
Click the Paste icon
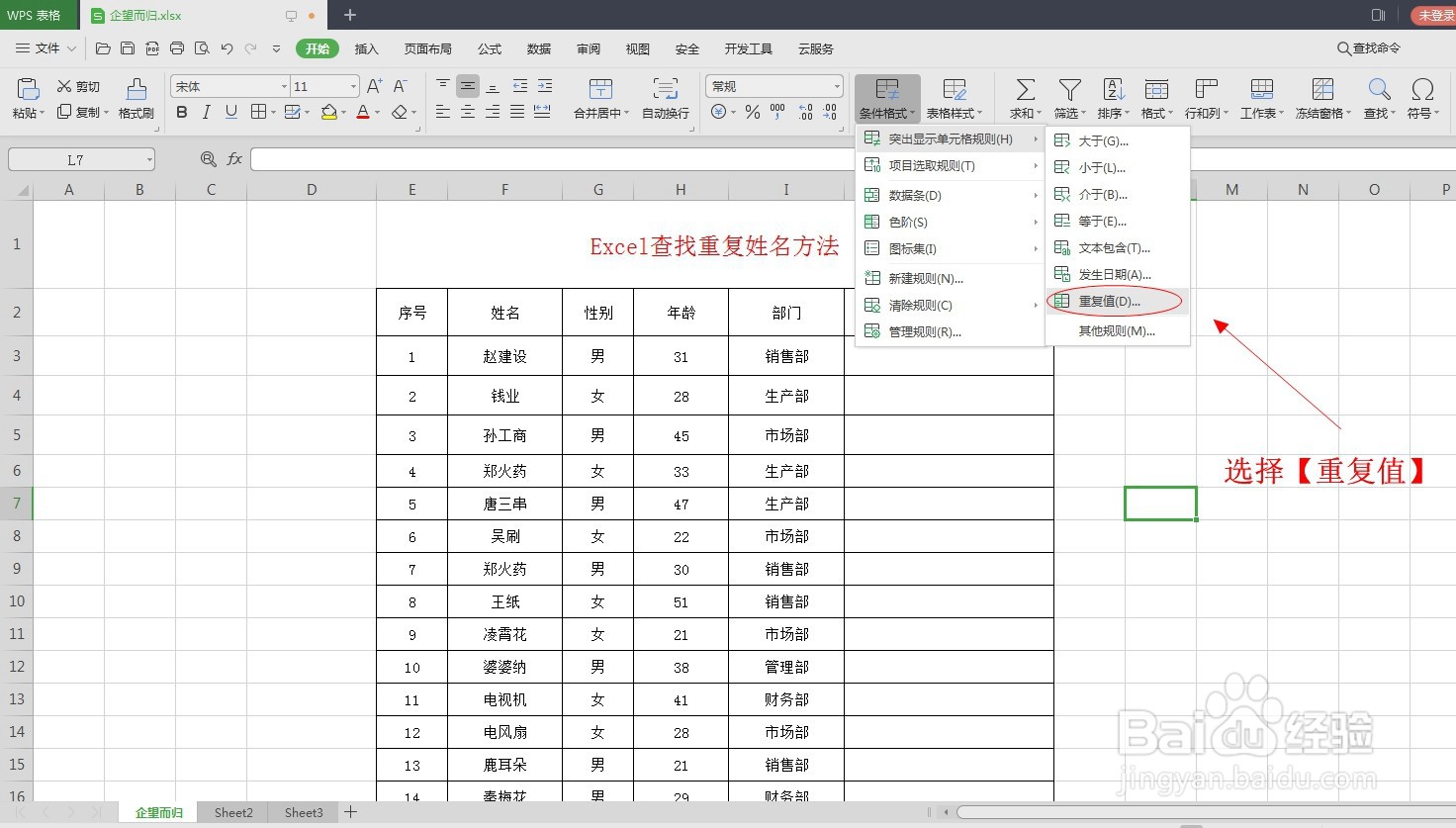26,90
